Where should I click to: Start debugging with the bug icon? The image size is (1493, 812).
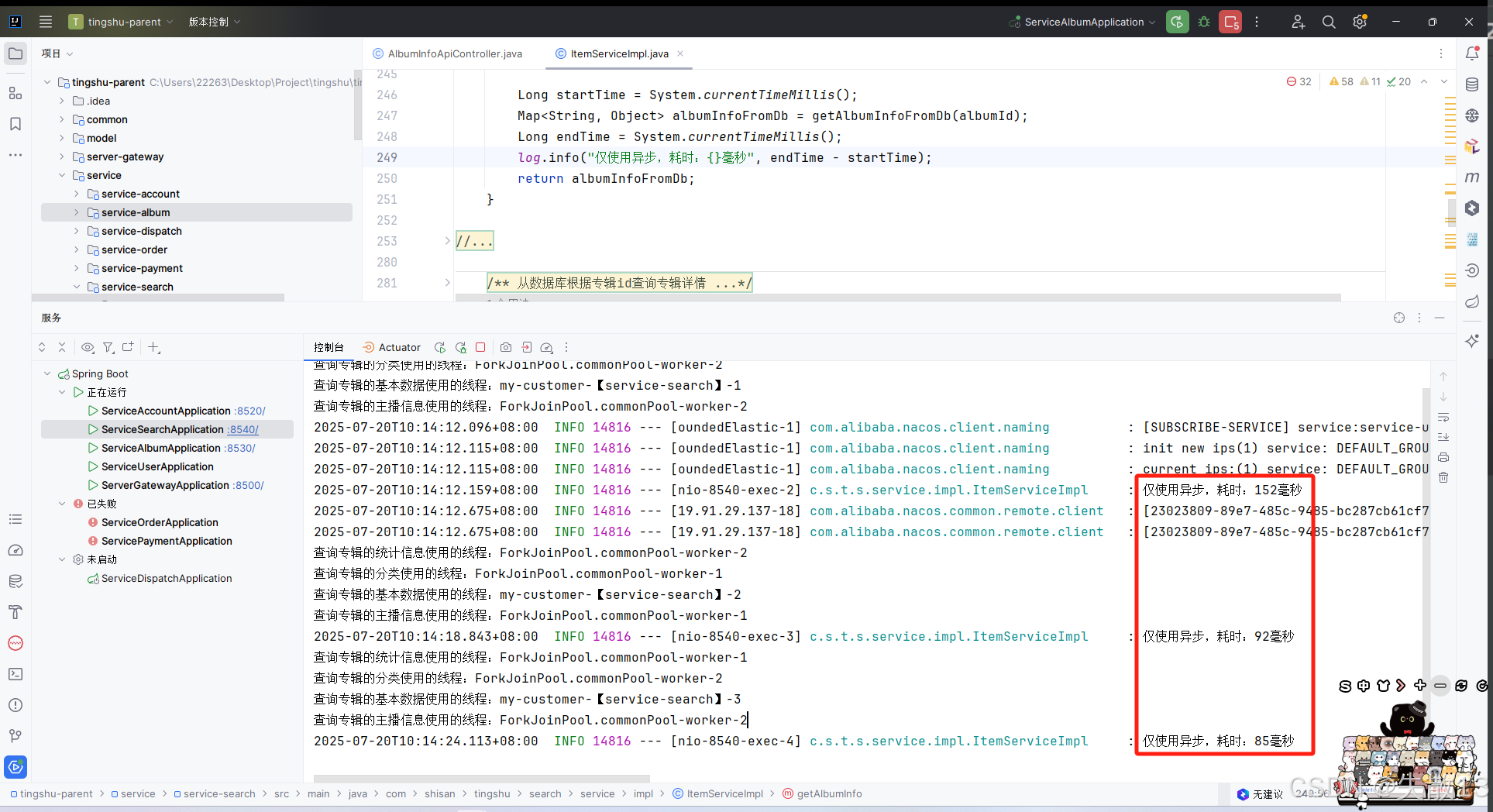(x=1204, y=22)
